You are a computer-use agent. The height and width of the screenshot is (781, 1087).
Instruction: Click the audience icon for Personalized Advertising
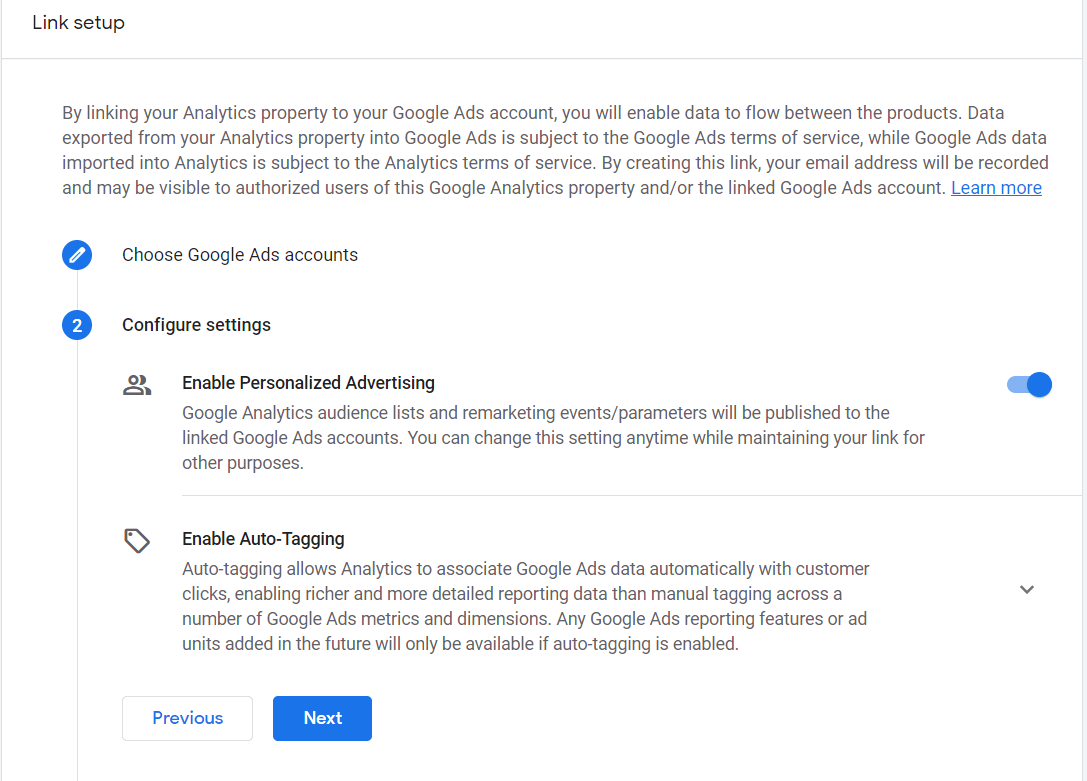137,383
